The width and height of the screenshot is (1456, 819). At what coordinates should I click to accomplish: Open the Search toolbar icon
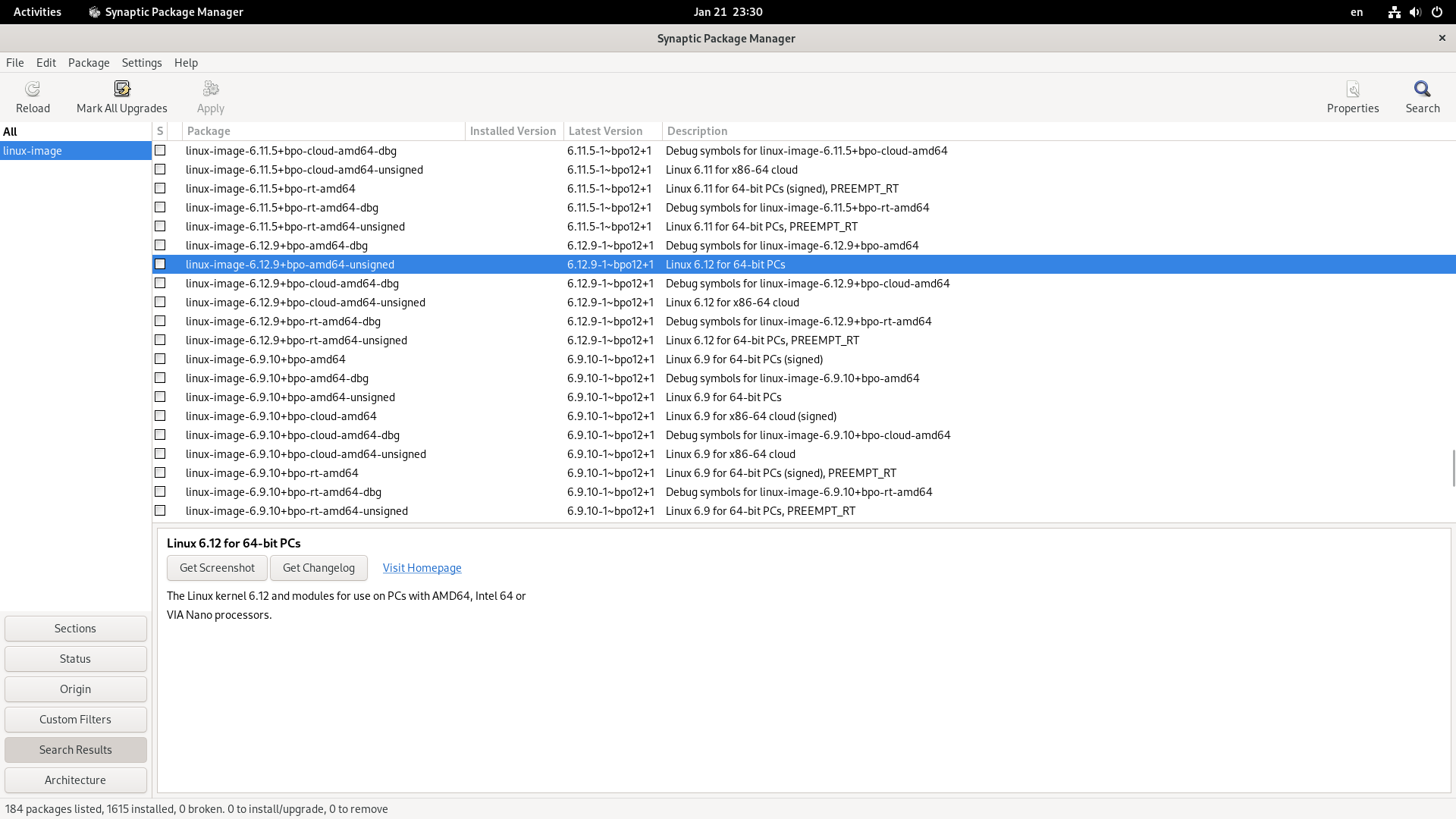click(1423, 89)
